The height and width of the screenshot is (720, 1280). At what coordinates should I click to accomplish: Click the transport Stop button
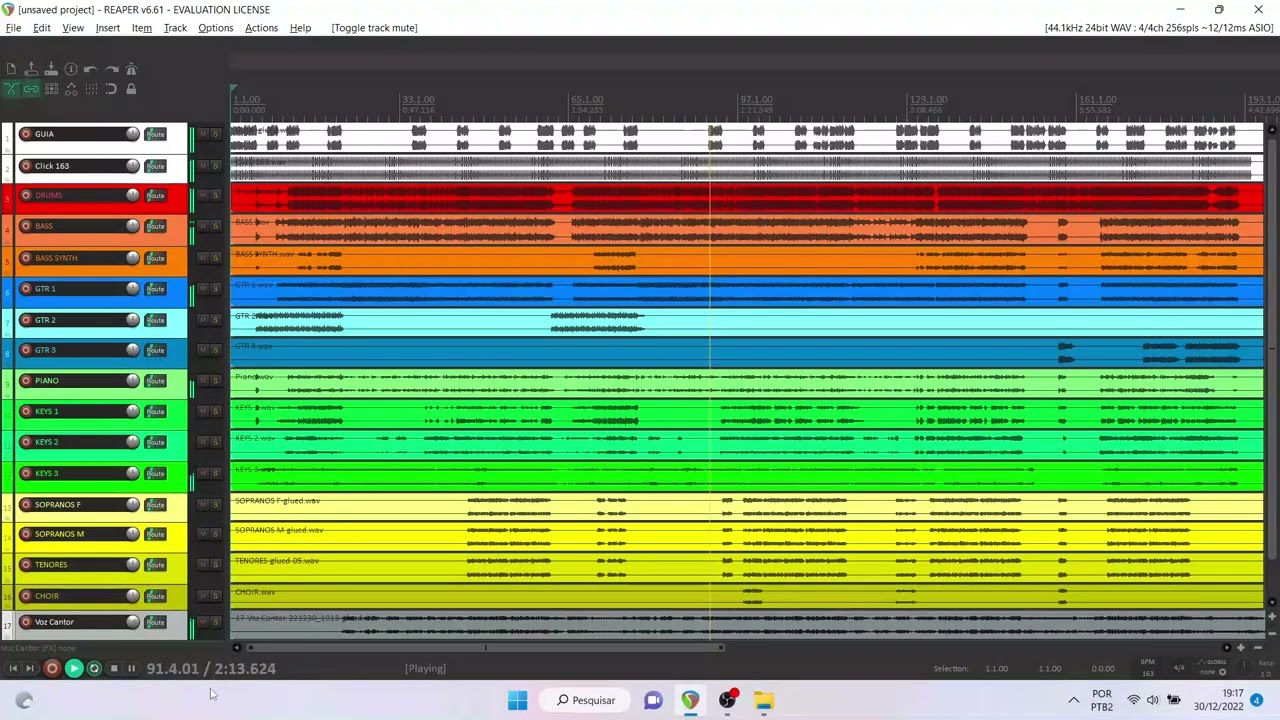[114, 668]
